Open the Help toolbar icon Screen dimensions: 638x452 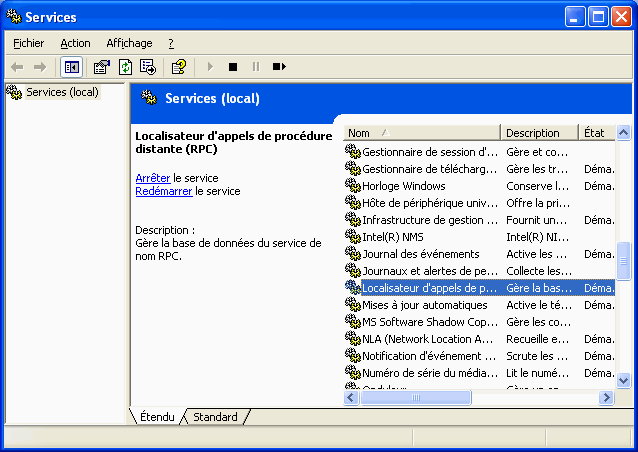click(x=179, y=67)
